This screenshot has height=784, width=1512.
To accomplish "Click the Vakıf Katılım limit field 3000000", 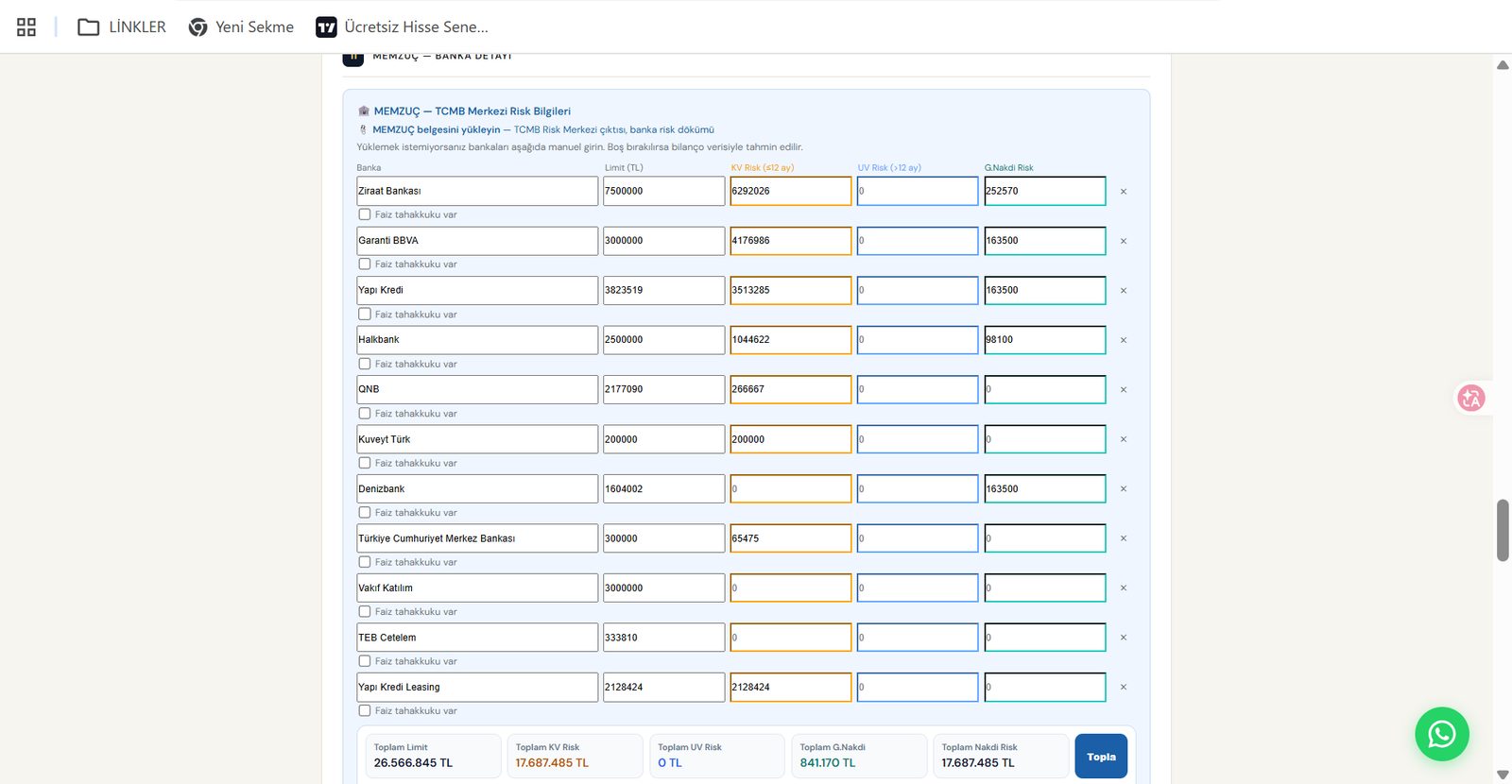I will 664,588.
